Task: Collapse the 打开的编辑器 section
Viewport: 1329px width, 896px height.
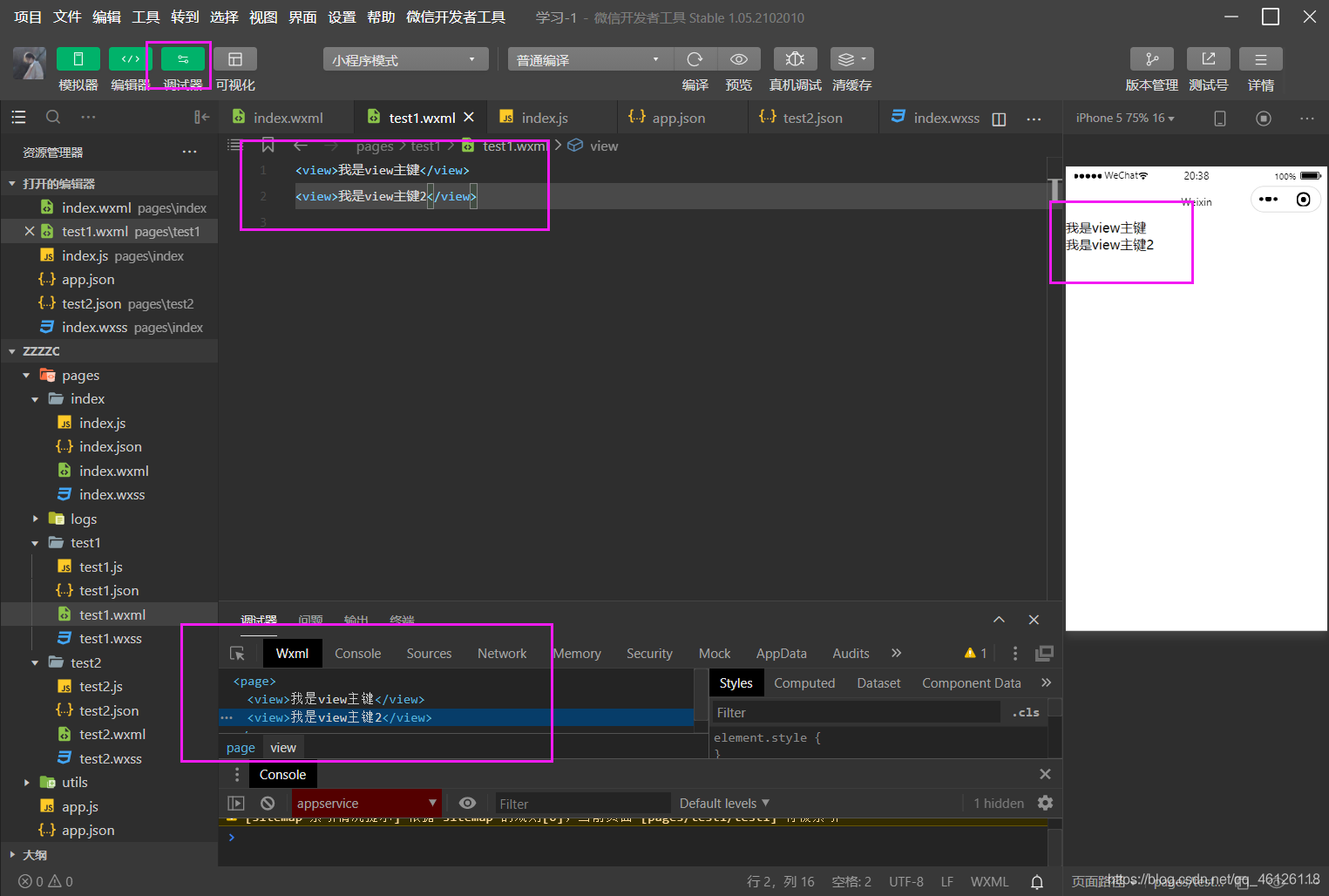Action: coord(12,184)
